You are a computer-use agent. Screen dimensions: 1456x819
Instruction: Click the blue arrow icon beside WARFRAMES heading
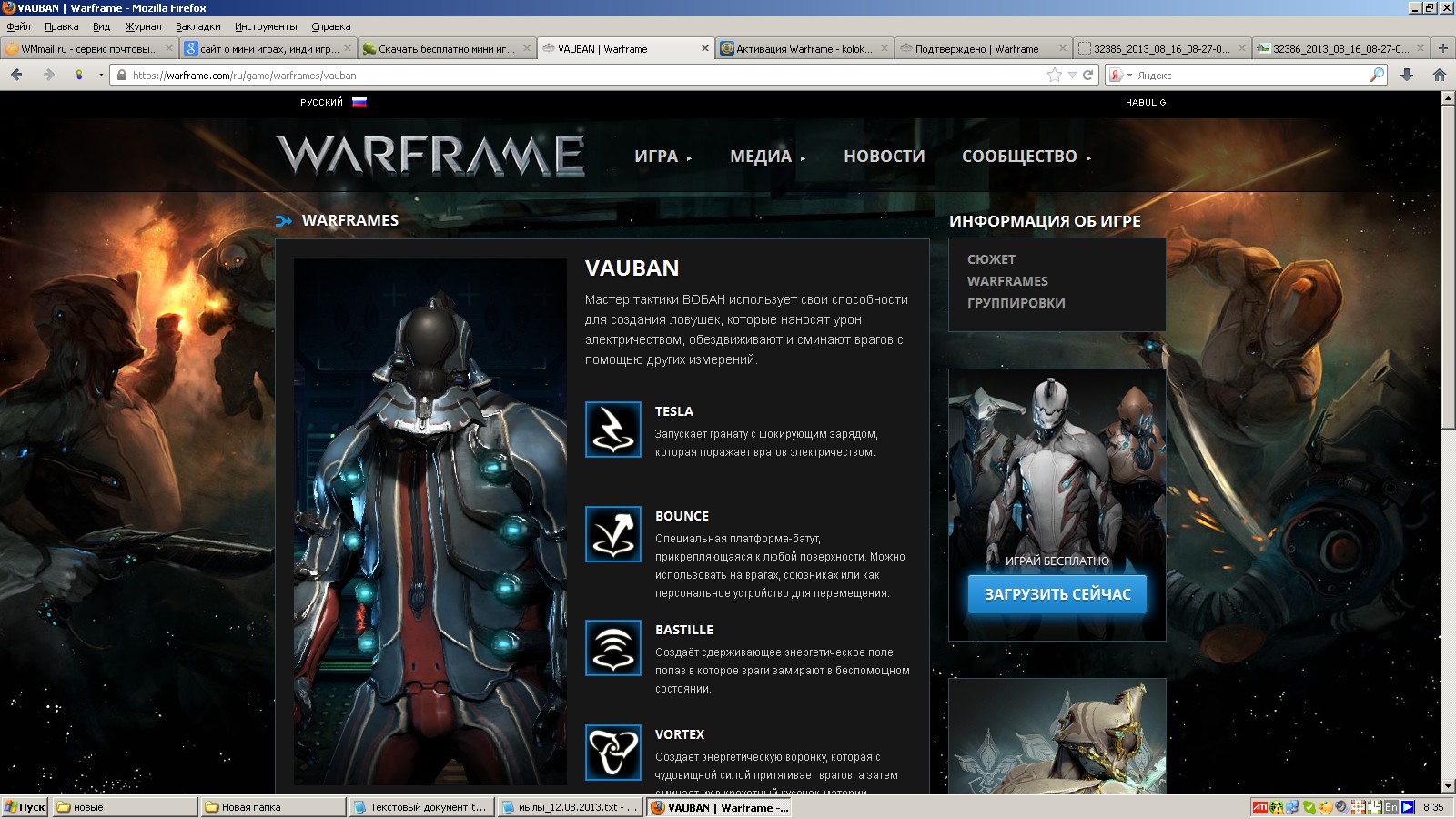284,220
